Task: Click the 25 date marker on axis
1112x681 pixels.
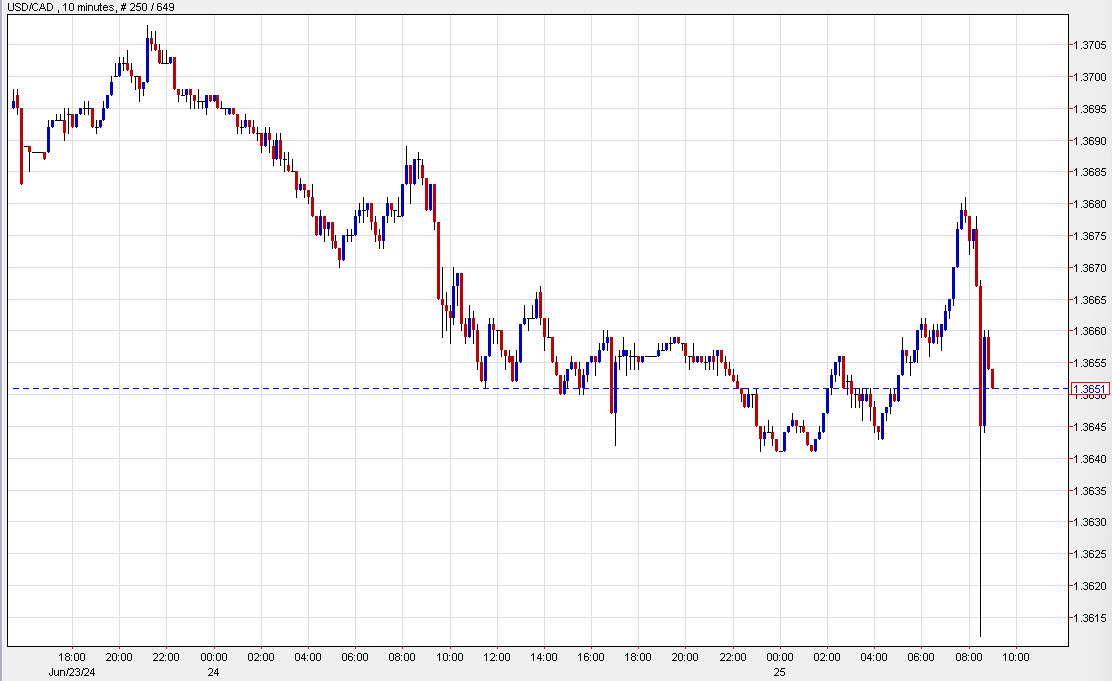Action: click(779, 672)
